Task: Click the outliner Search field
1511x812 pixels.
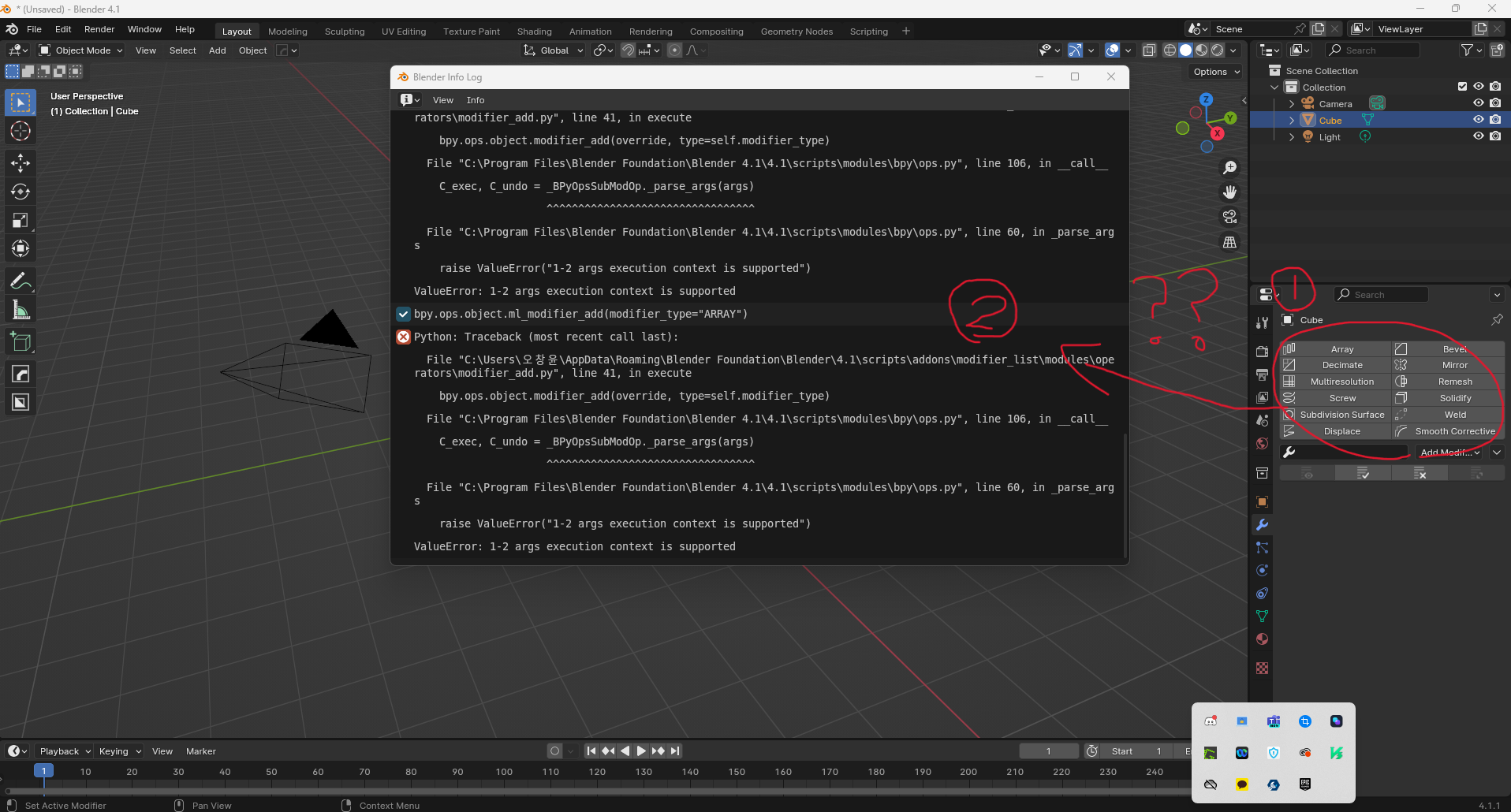Action: coord(1372,50)
